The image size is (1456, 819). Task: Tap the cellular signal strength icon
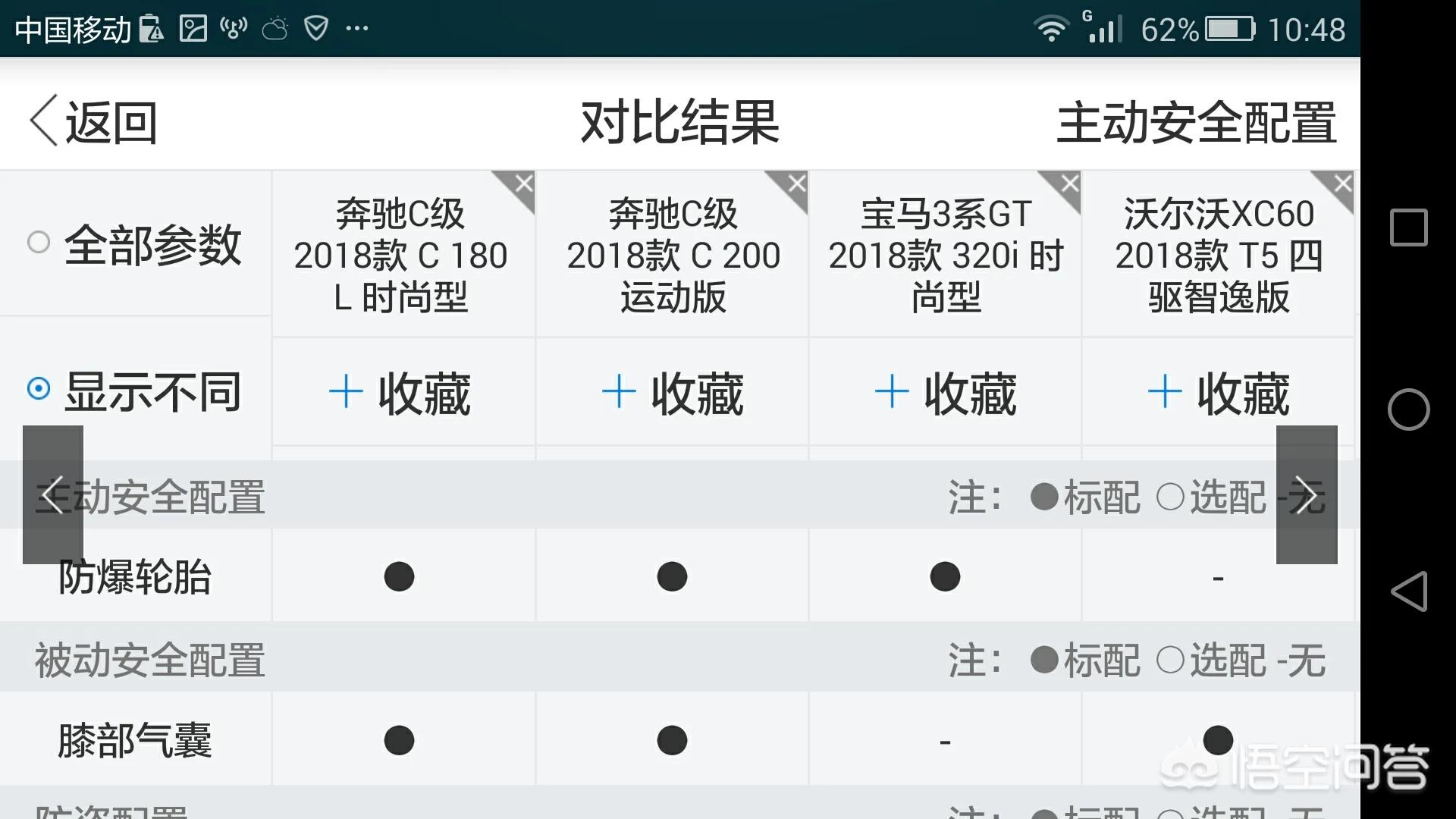[x=1103, y=27]
